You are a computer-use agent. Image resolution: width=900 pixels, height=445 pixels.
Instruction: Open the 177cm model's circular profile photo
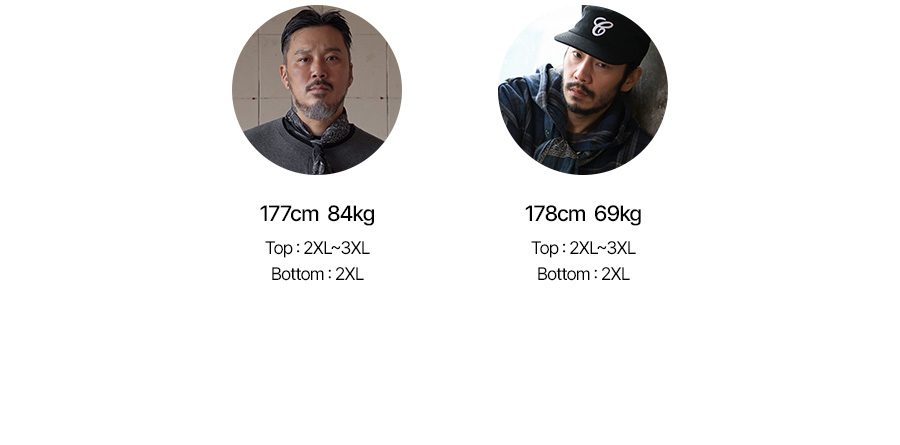[317, 90]
